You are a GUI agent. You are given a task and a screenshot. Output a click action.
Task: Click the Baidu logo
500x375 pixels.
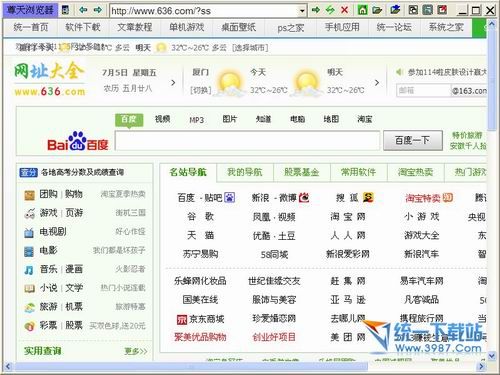78,141
